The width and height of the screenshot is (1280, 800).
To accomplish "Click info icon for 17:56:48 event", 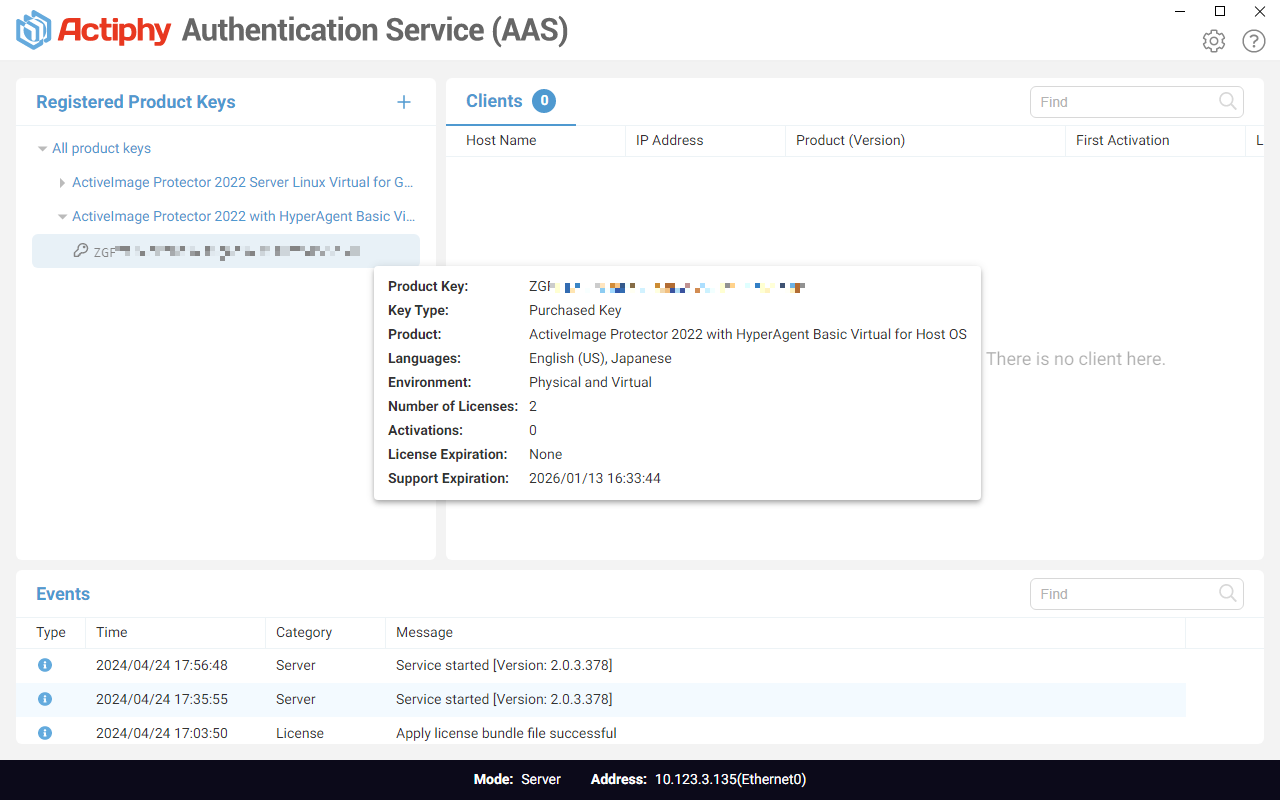I will point(45,665).
